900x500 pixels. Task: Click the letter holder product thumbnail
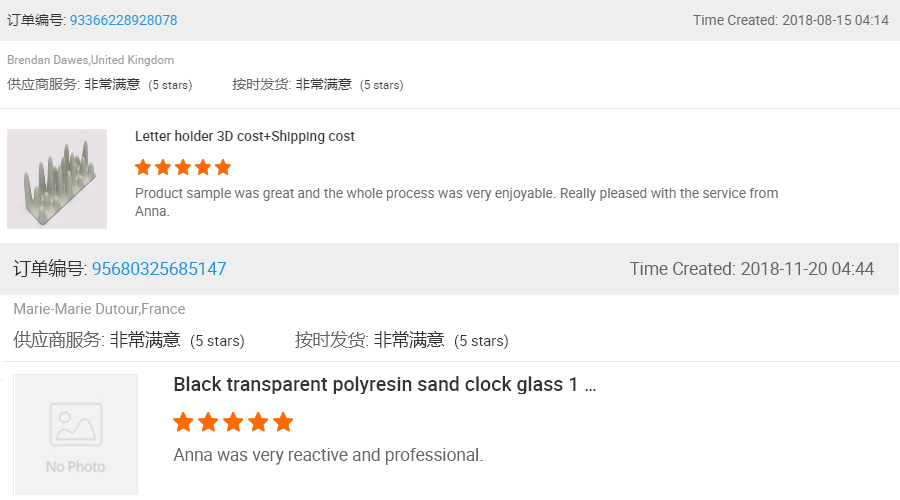tap(57, 179)
